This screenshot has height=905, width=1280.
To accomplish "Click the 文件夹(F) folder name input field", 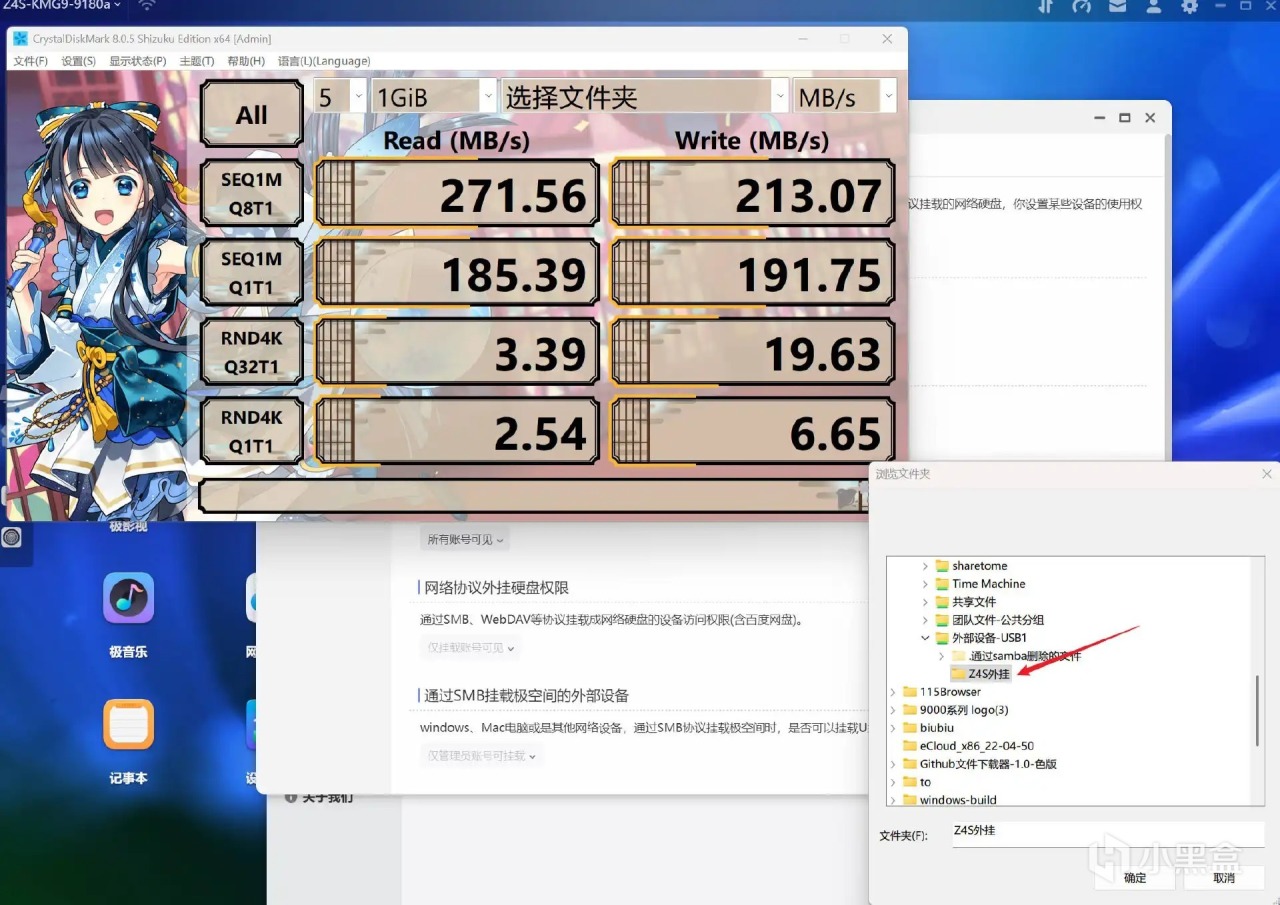I will click(1108, 833).
